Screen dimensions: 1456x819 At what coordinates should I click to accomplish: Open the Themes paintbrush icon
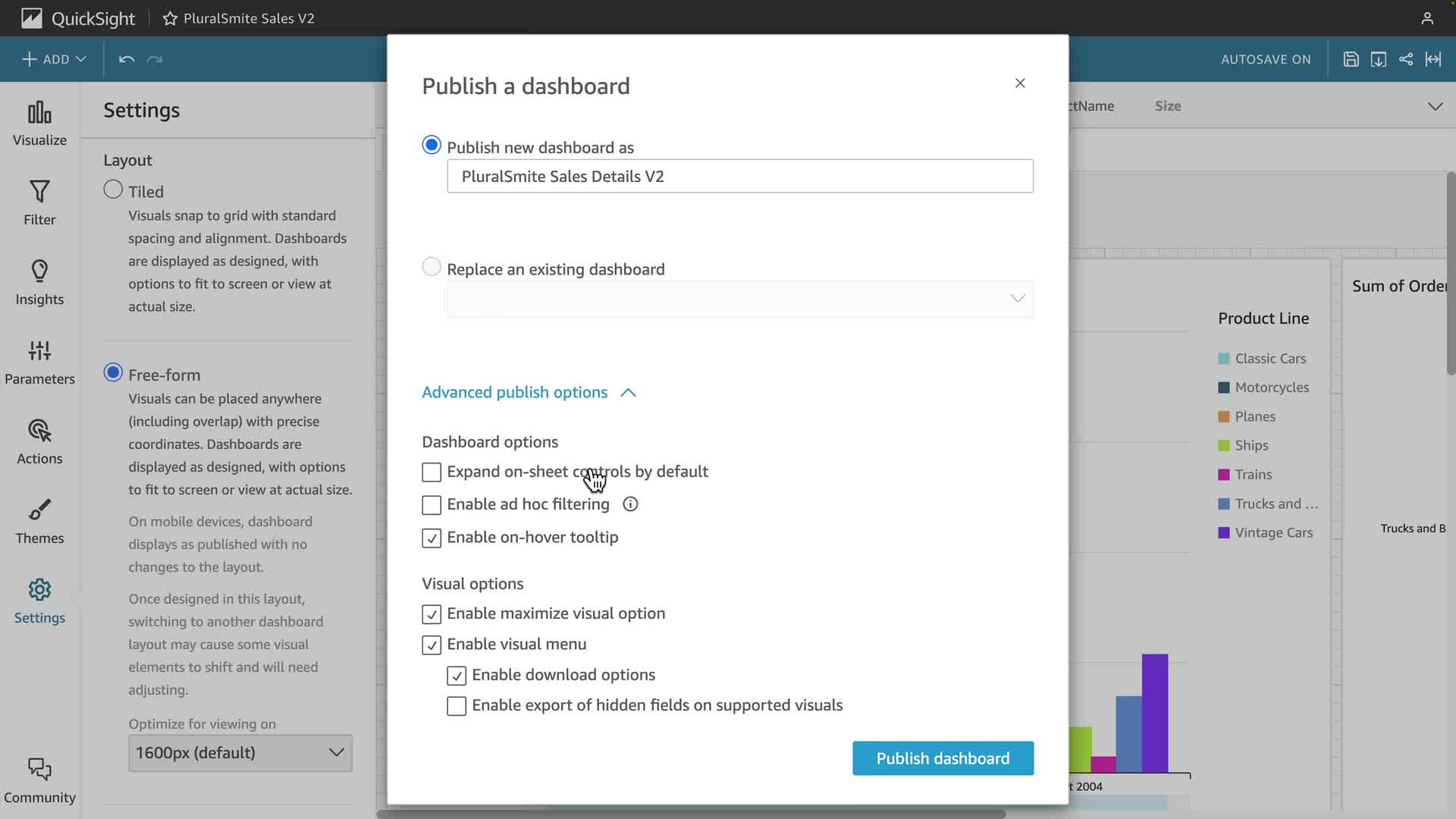coord(39,510)
